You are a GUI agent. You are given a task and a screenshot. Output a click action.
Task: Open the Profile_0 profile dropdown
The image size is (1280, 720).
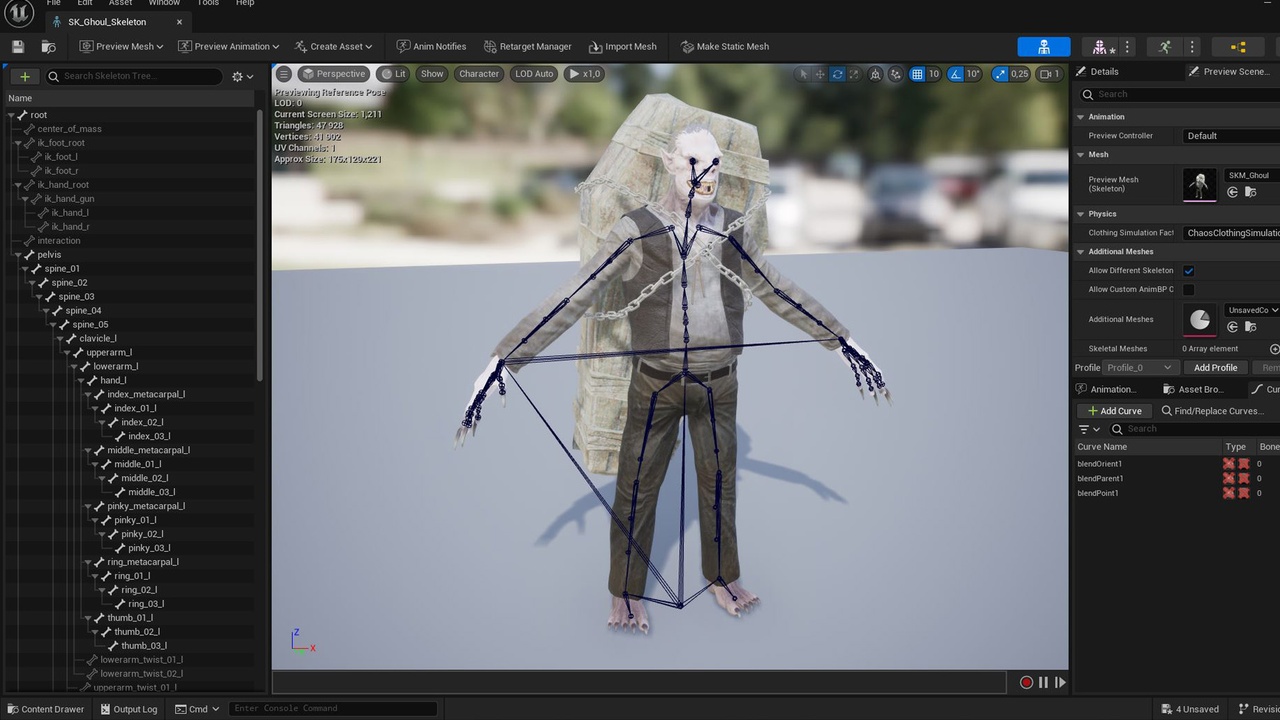(1139, 367)
